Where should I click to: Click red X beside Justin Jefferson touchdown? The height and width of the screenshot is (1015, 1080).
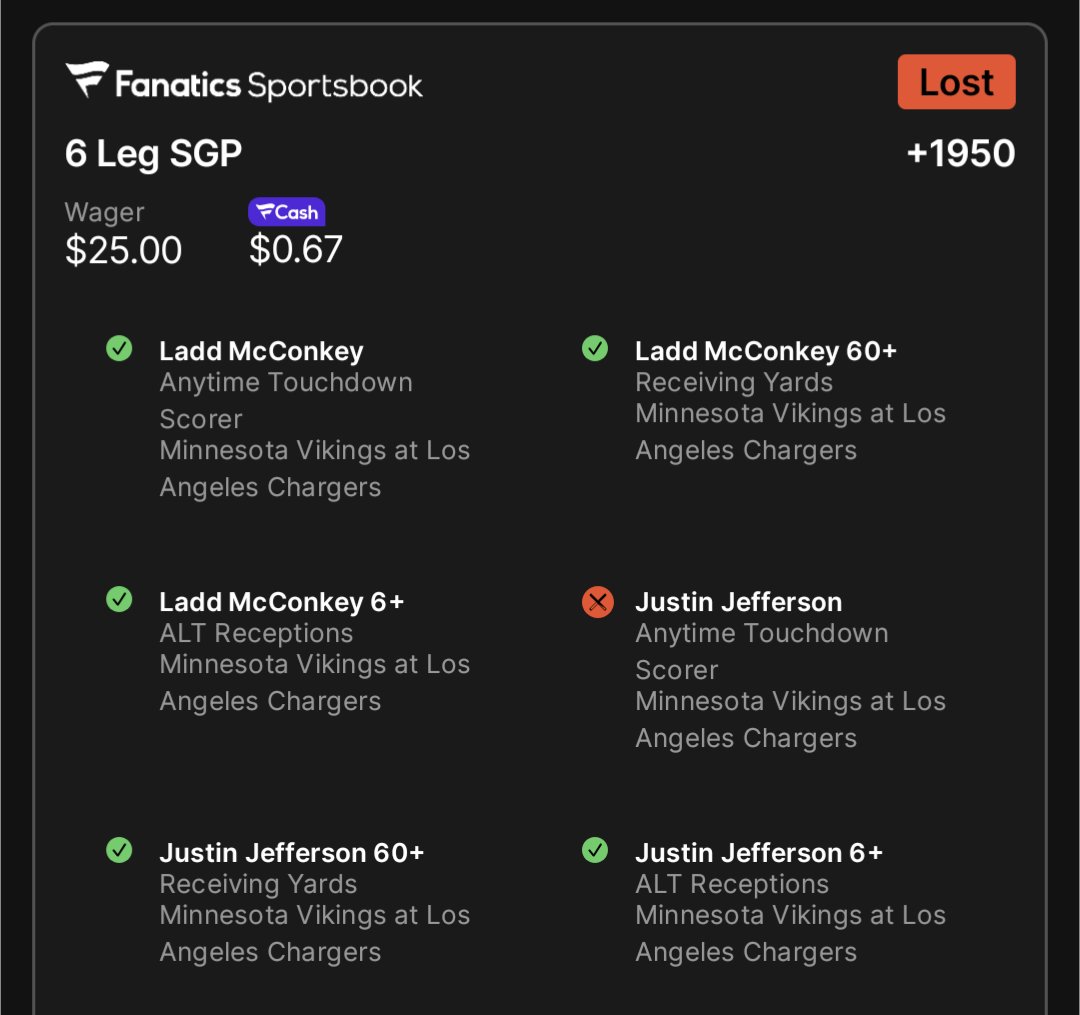[x=598, y=602]
